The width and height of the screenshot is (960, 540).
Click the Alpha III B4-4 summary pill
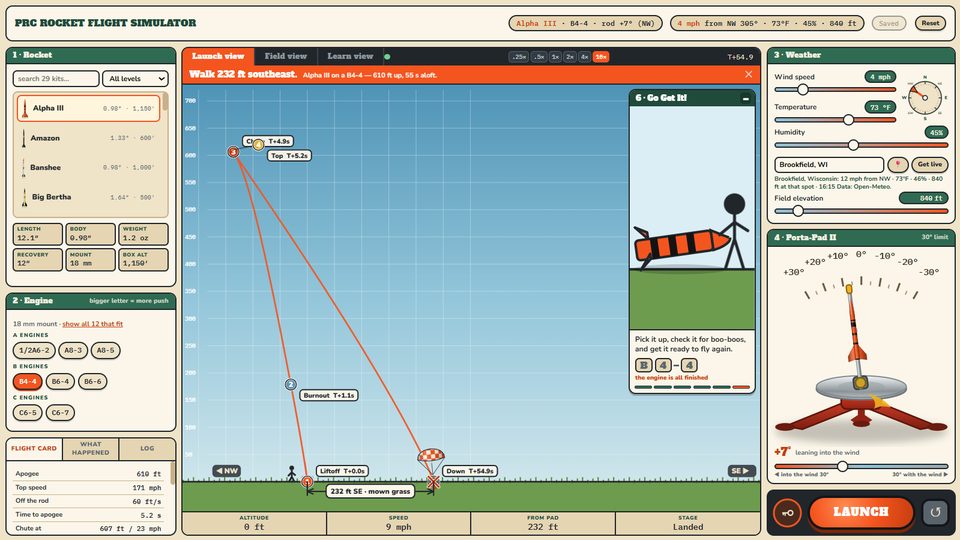pyautogui.click(x=585, y=23)
